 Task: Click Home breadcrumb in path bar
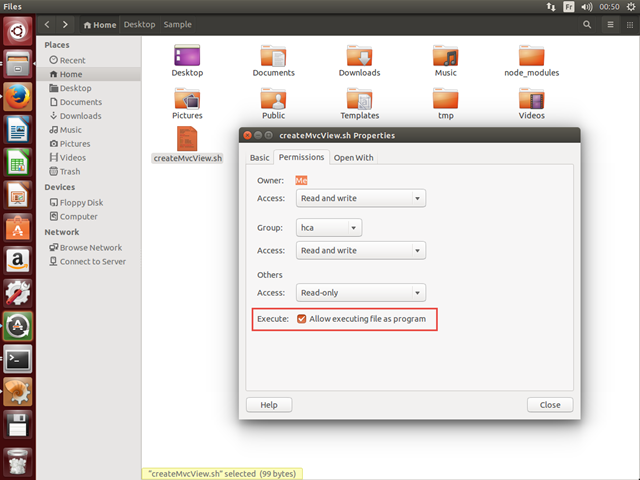click(x=100, y=25)
